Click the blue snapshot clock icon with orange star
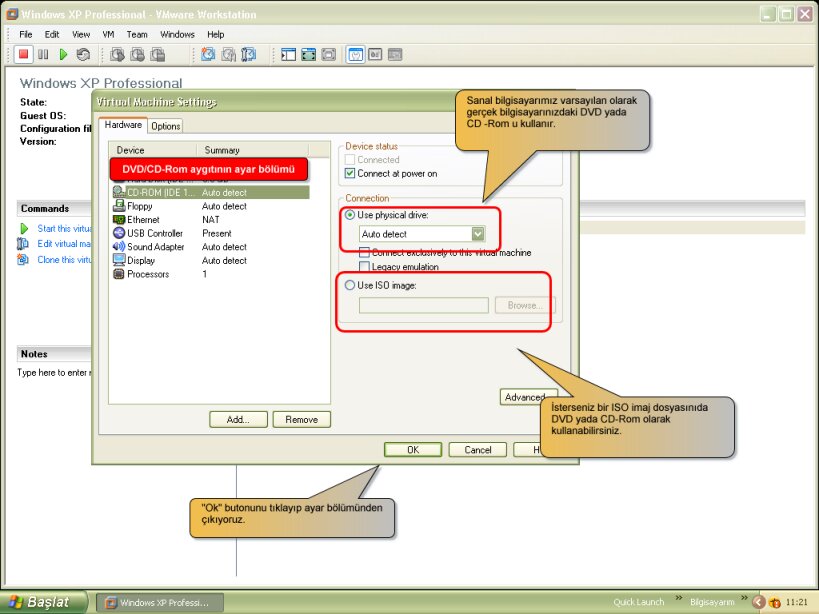This screenshot has height=614, width=819. (208, 54)
